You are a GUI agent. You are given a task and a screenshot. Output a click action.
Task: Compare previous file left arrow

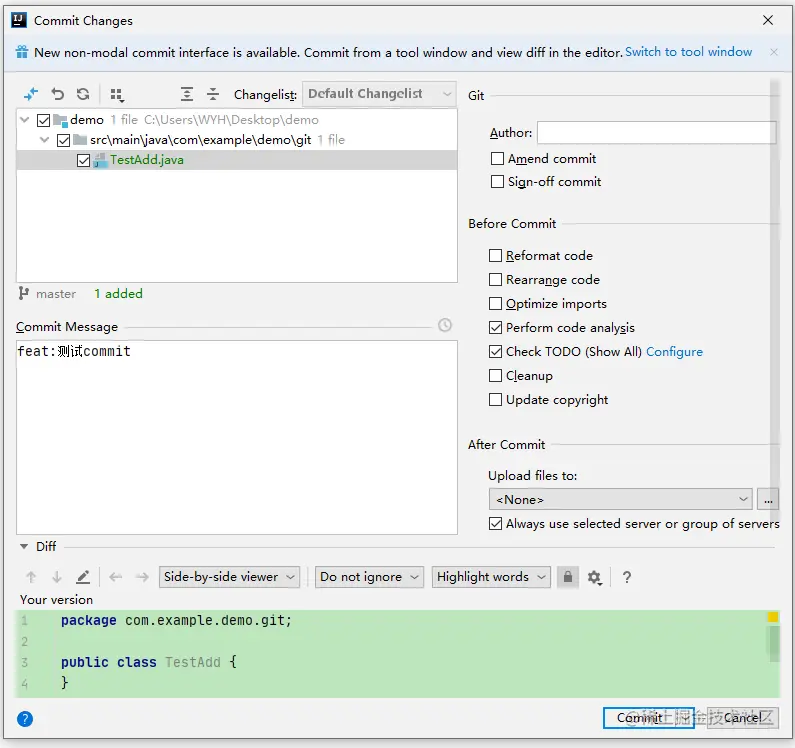click(x=116, y=577)
